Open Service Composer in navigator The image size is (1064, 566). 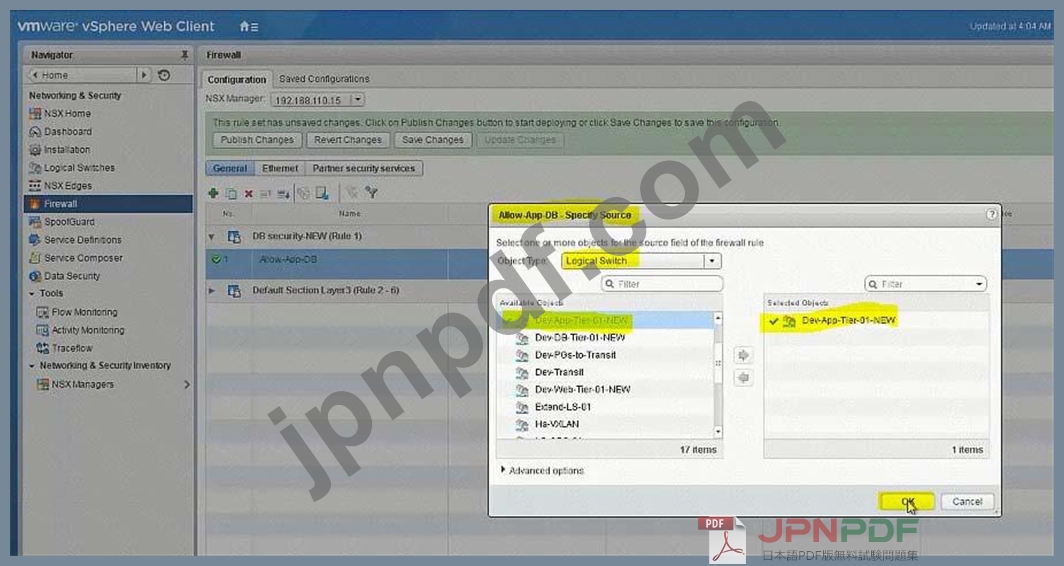[x=83, y=258]
